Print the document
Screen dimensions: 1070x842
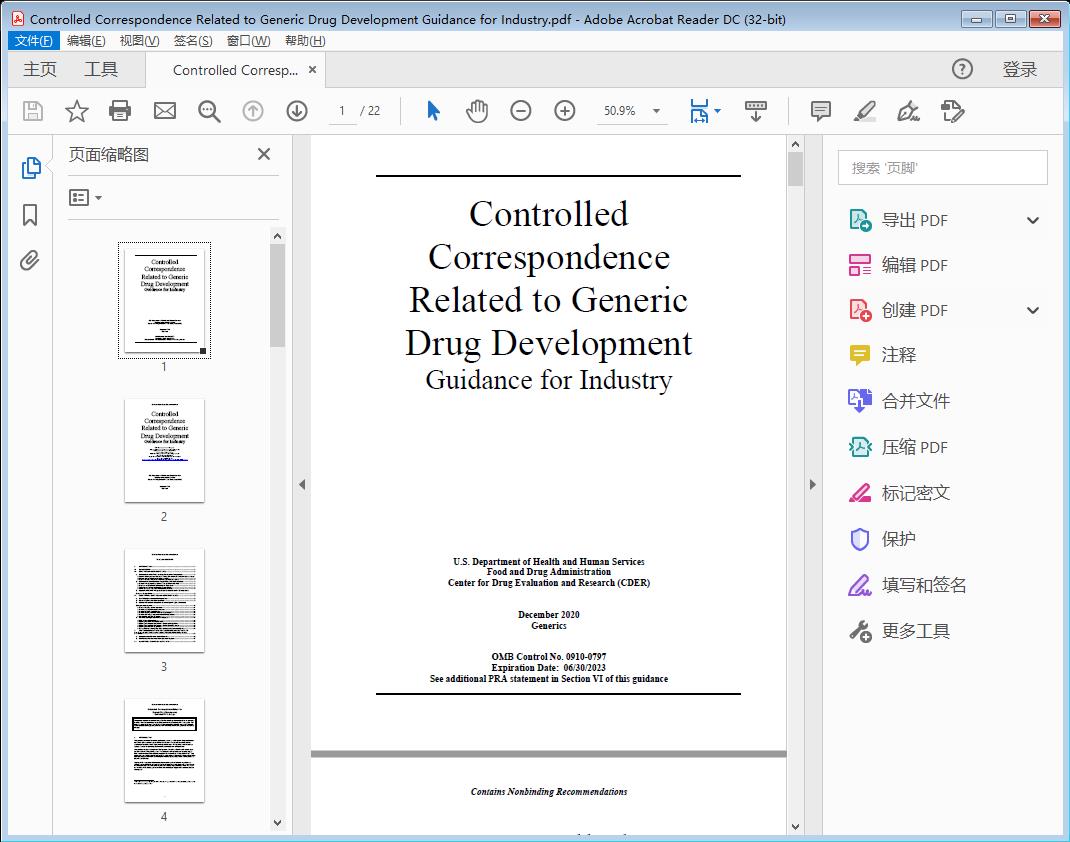(x=120, y=111)
